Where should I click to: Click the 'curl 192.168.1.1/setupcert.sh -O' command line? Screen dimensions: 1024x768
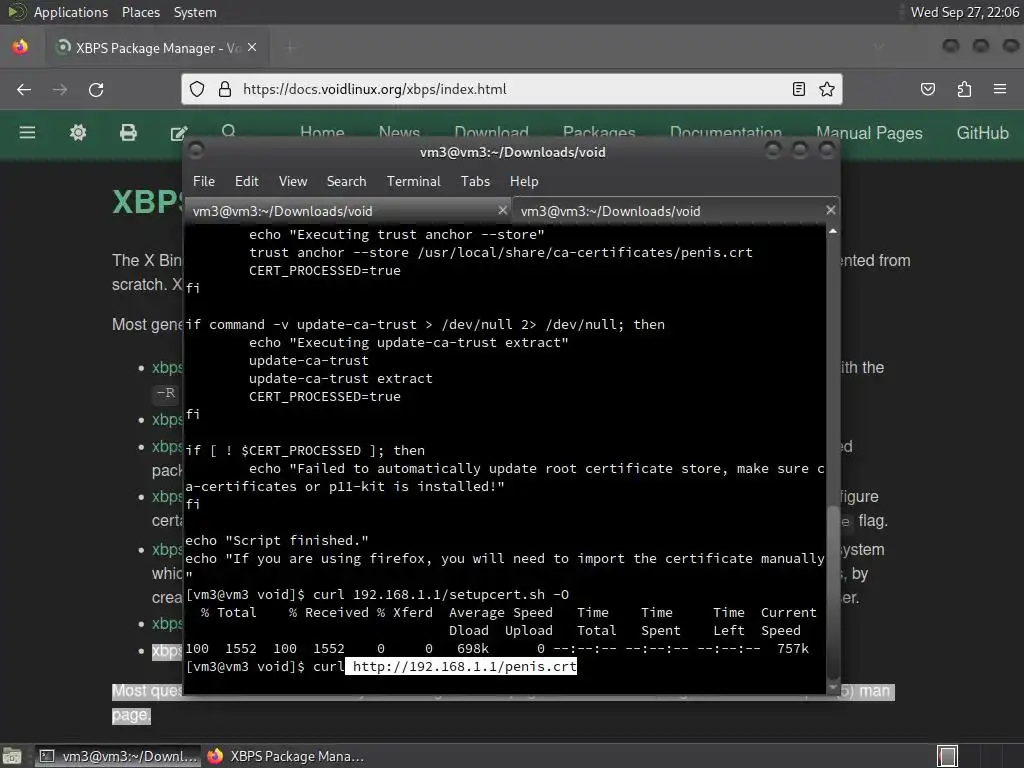point(441,595)
